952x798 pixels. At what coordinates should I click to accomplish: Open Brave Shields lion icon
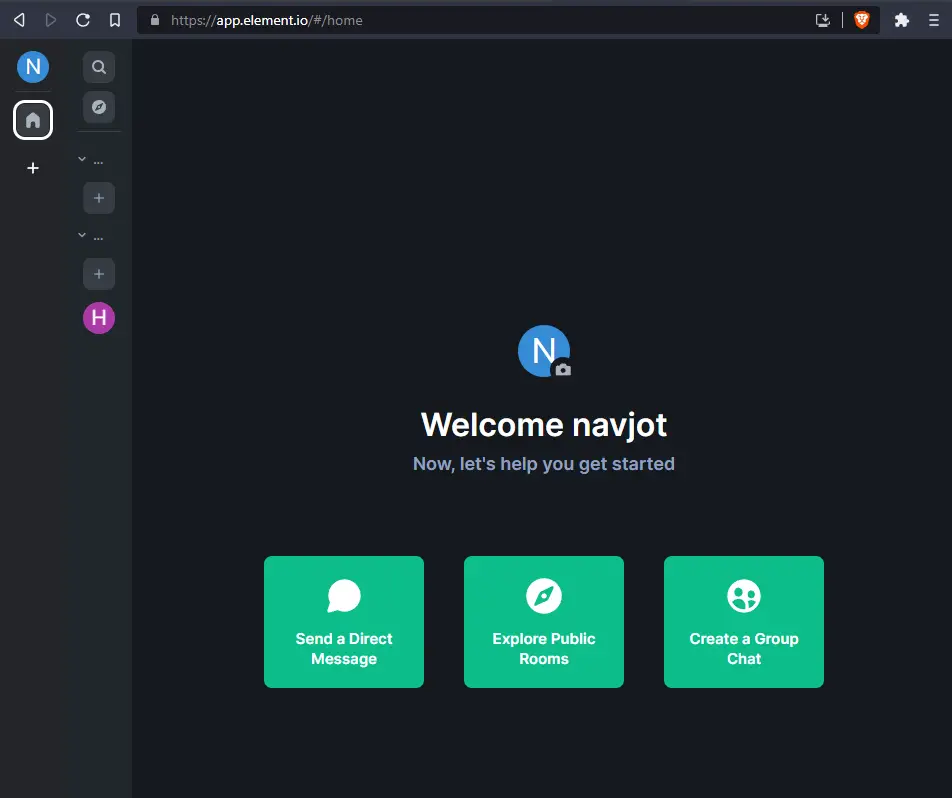tap(861, 20)
